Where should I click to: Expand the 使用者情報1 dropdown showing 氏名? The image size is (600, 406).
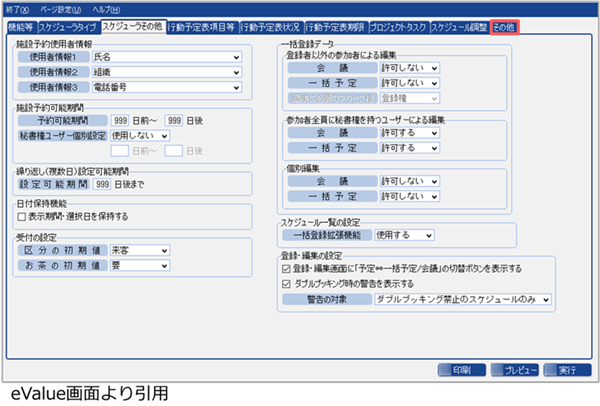point(165,58)
